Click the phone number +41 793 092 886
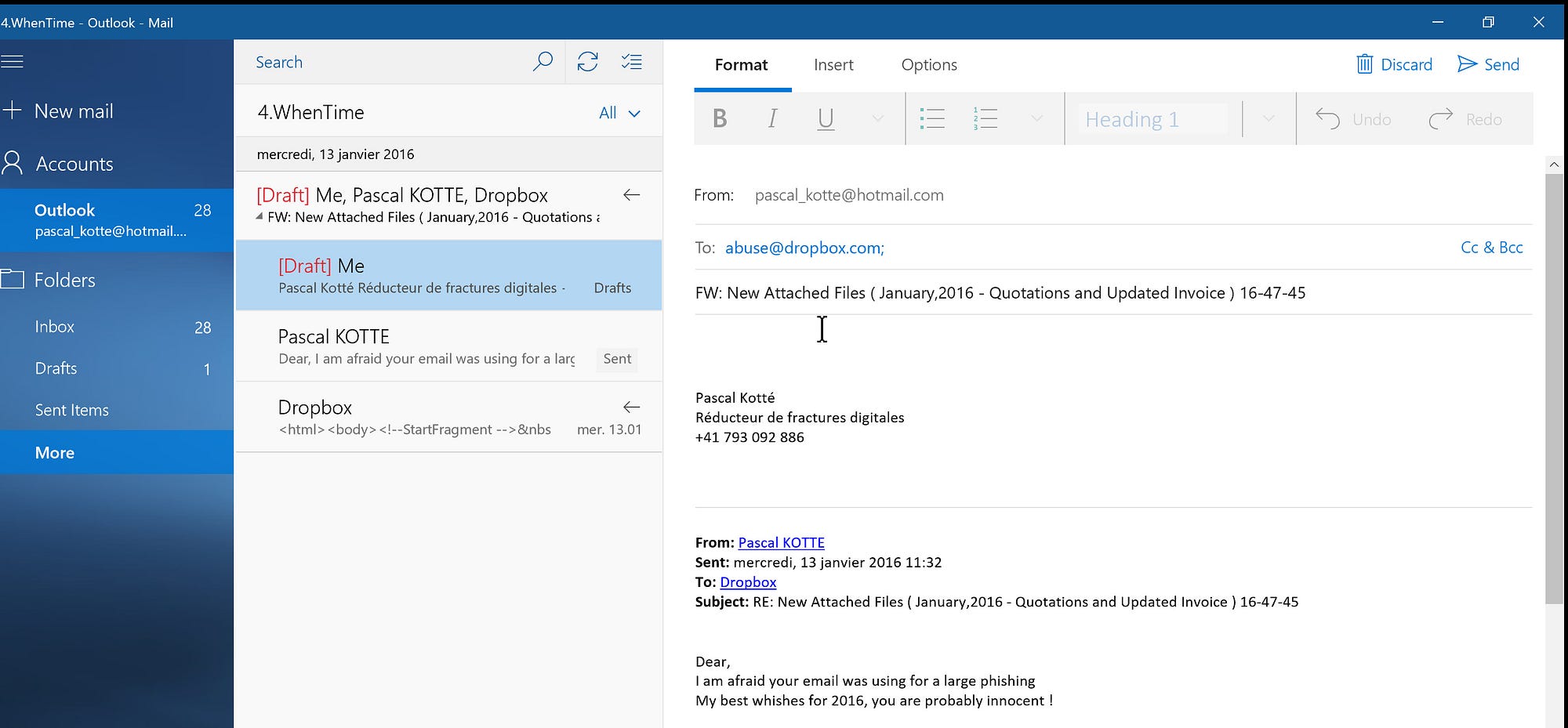The width and height of the screenshot is (1568, 728). pos(750,437)
